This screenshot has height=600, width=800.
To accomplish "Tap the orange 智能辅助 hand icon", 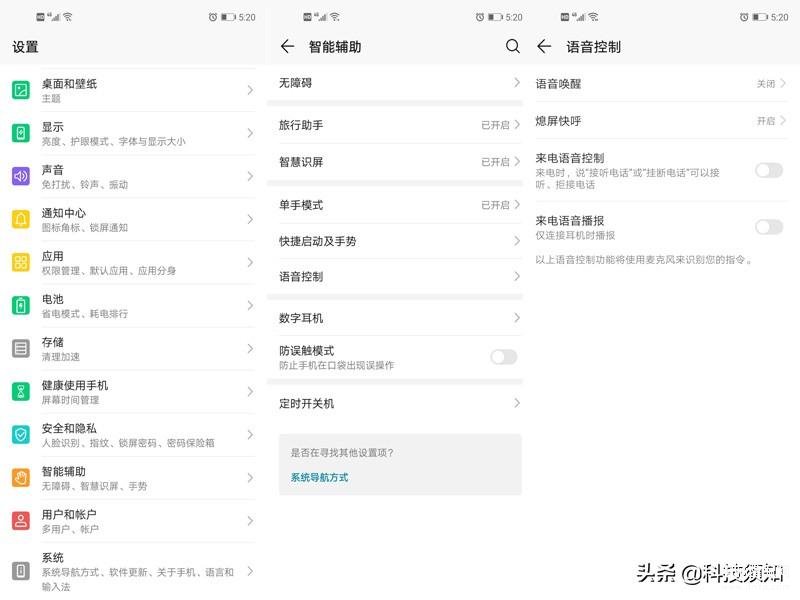I will [21, 477].
